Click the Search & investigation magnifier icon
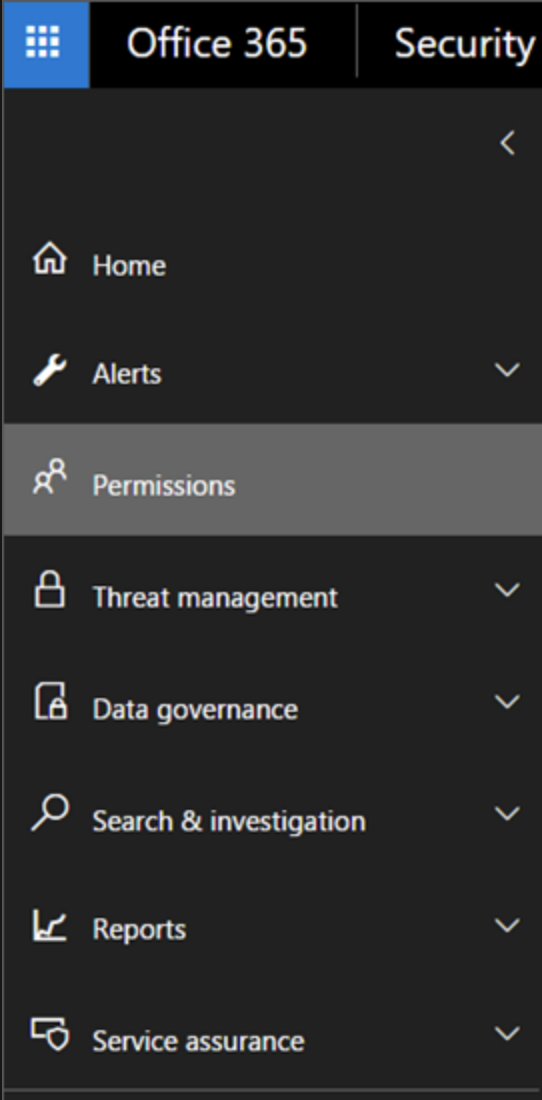 [x=50, y=812]
